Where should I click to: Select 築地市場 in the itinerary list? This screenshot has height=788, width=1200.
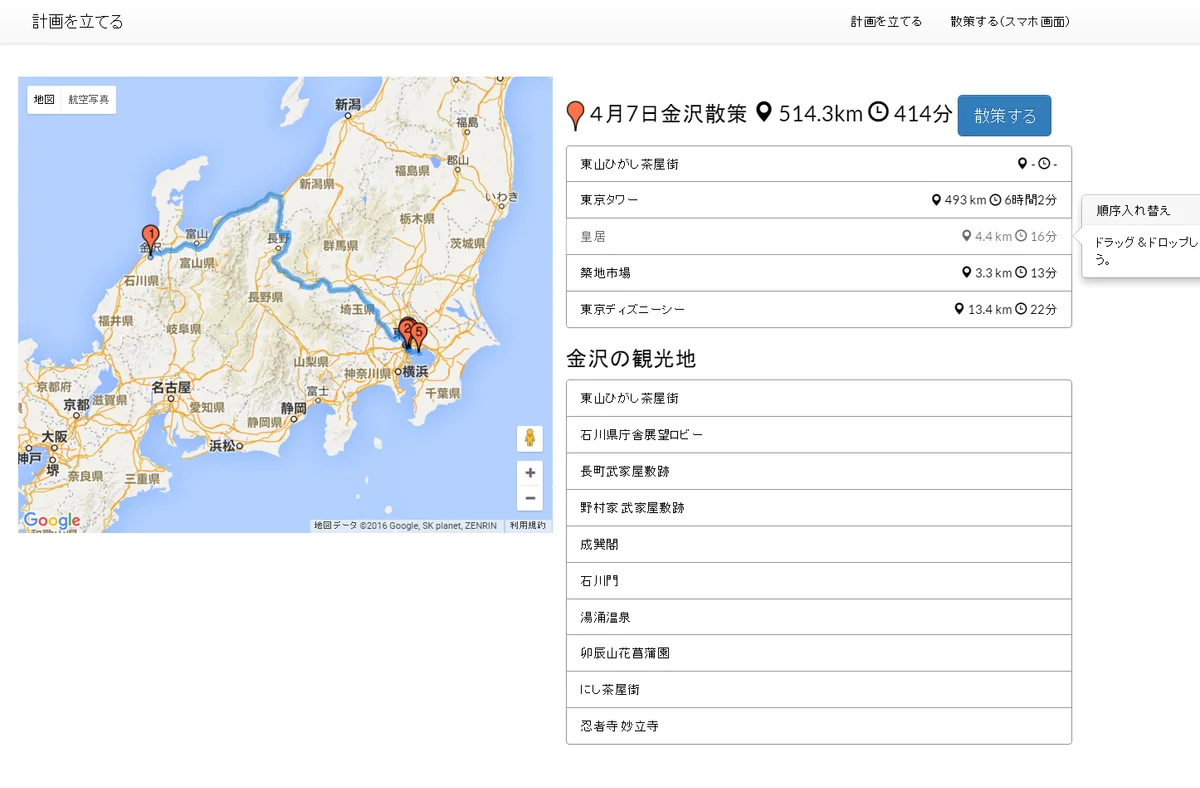click(x=819, y=273)
